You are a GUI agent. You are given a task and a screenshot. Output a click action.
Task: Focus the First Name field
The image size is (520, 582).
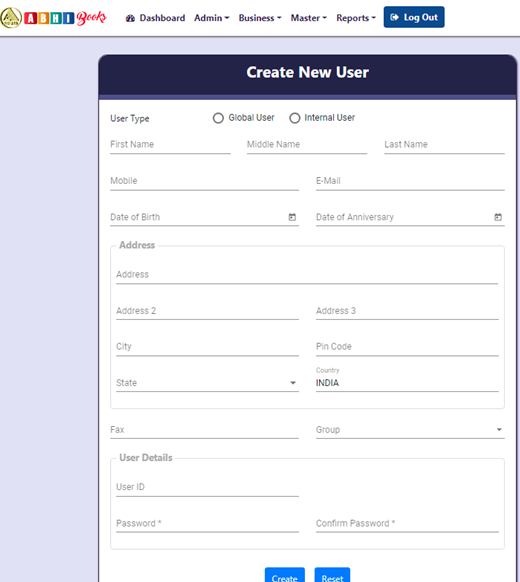[170, 145]
